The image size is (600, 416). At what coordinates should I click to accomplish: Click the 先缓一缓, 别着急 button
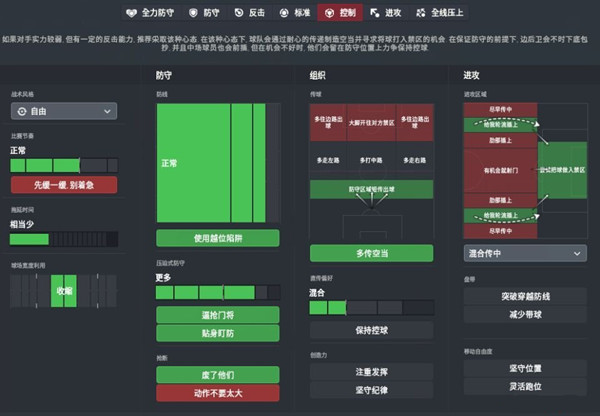63,185
